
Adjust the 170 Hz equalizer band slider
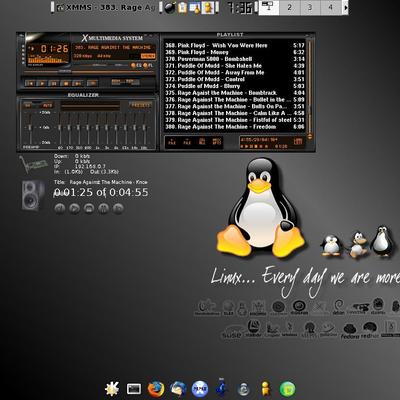(x=69, y=128)
